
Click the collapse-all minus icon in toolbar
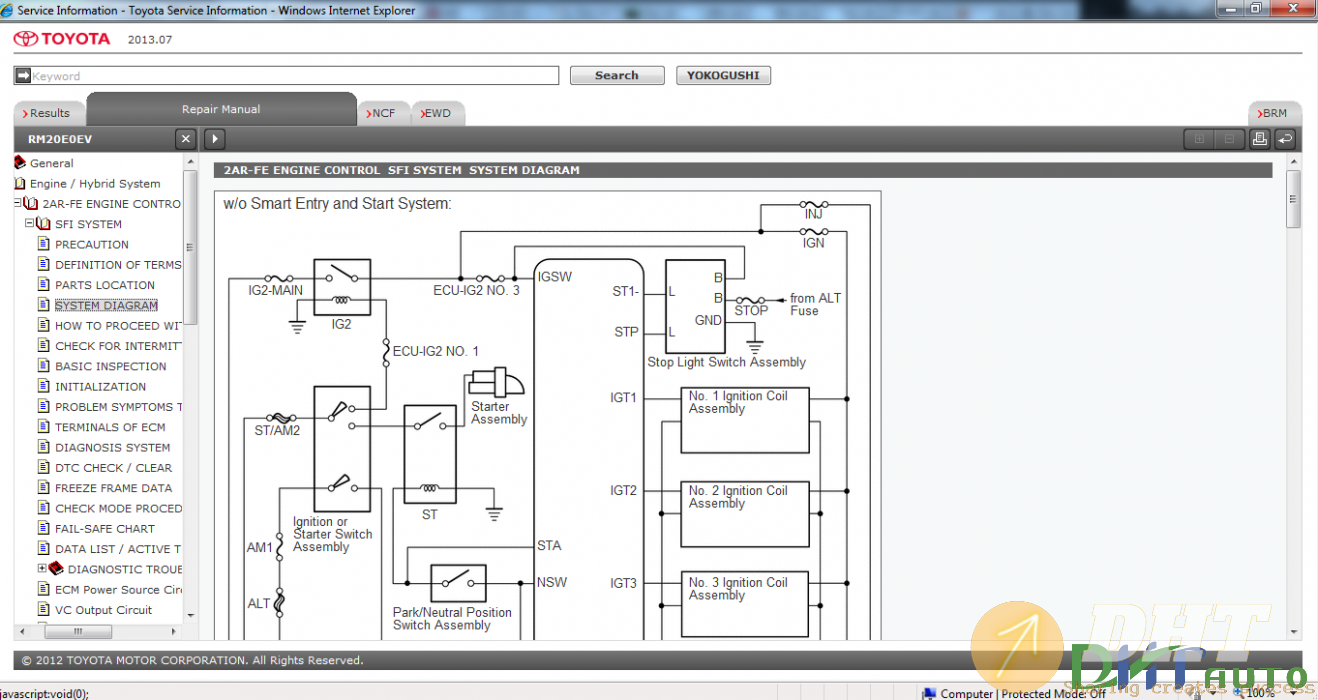(x=1230, y=139)
